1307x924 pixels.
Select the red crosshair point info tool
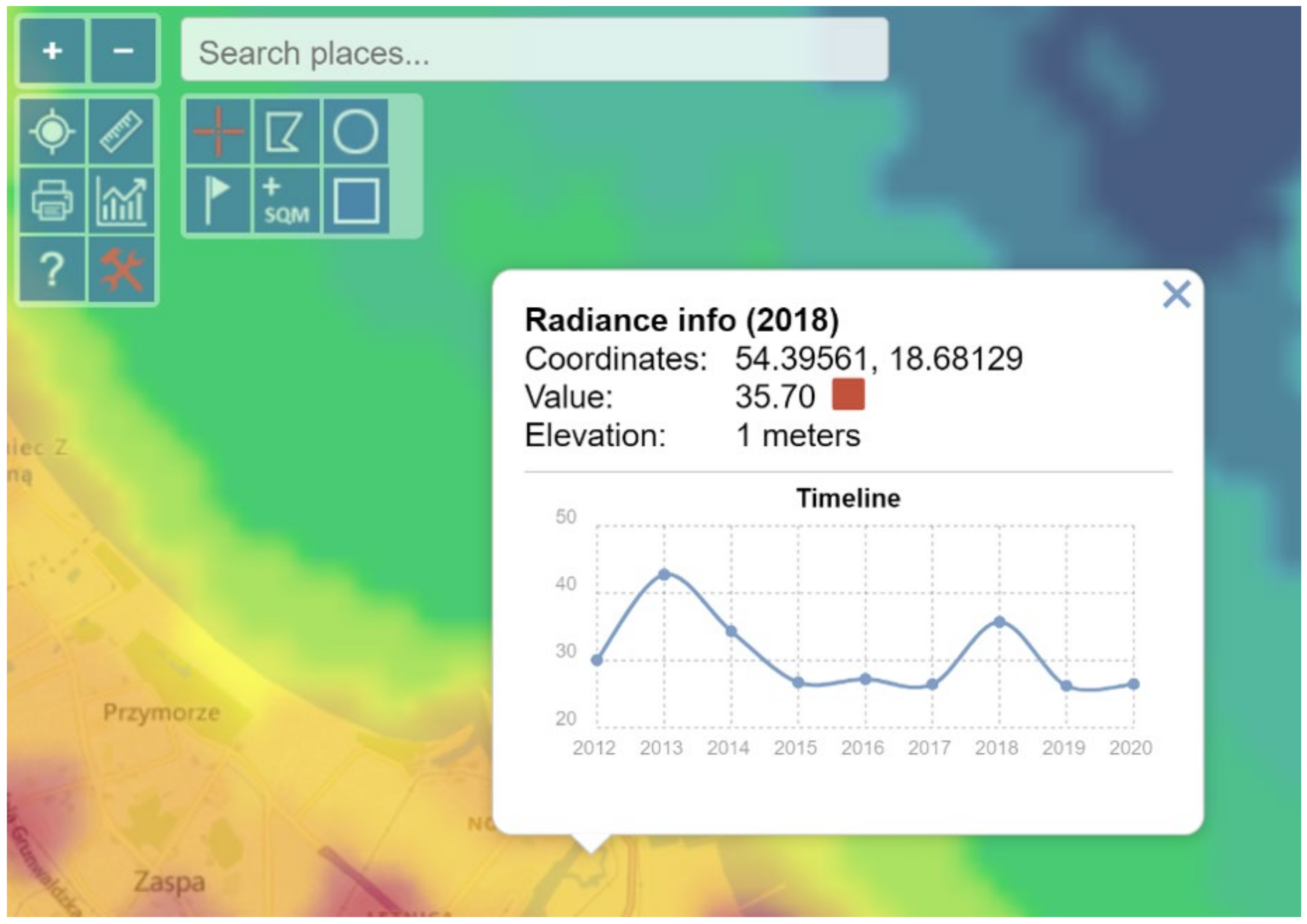pyautogui.click(x=218, y=131)
